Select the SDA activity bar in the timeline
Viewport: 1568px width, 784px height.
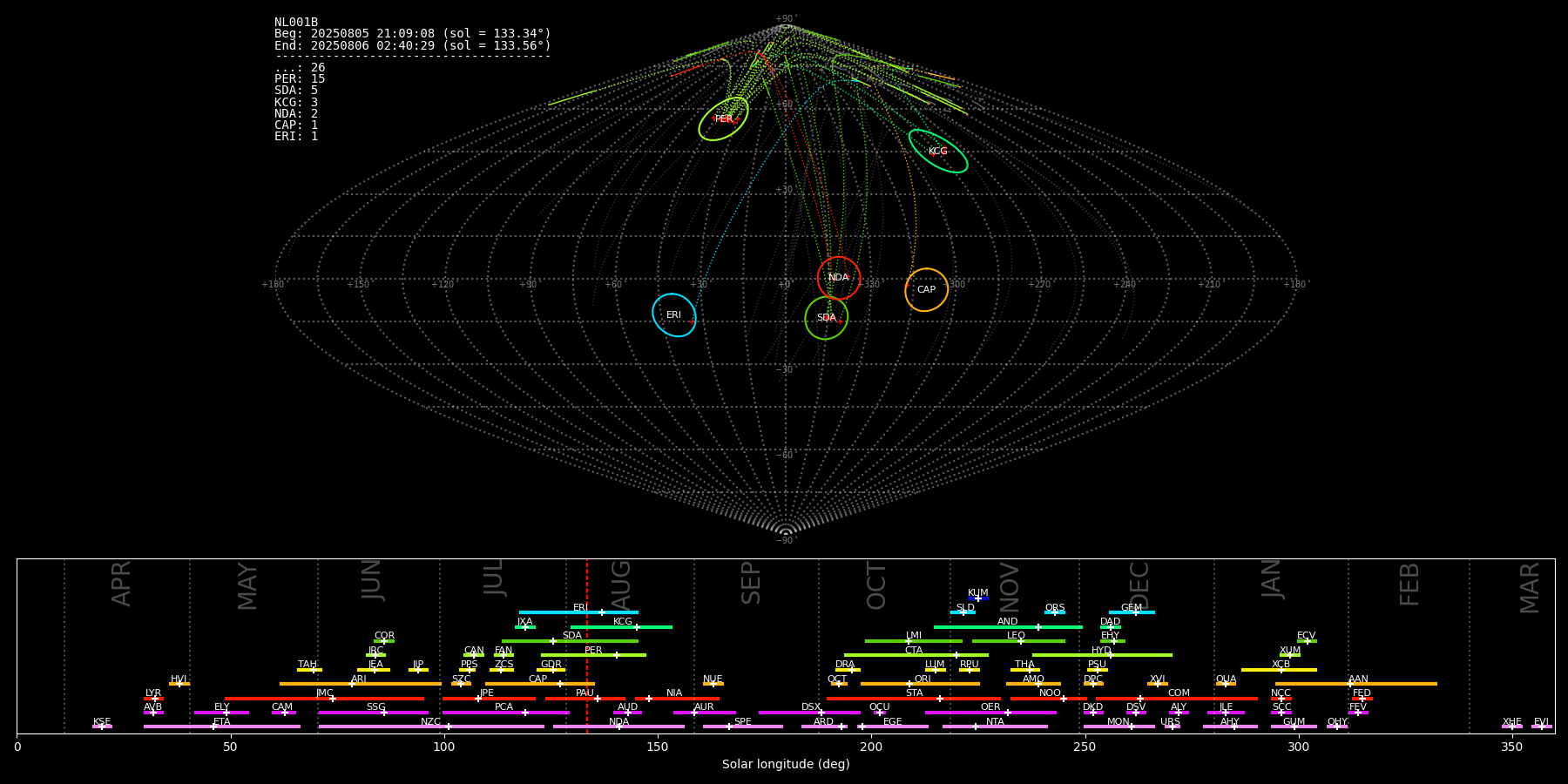pyautogui.click(x=570, y=641)
